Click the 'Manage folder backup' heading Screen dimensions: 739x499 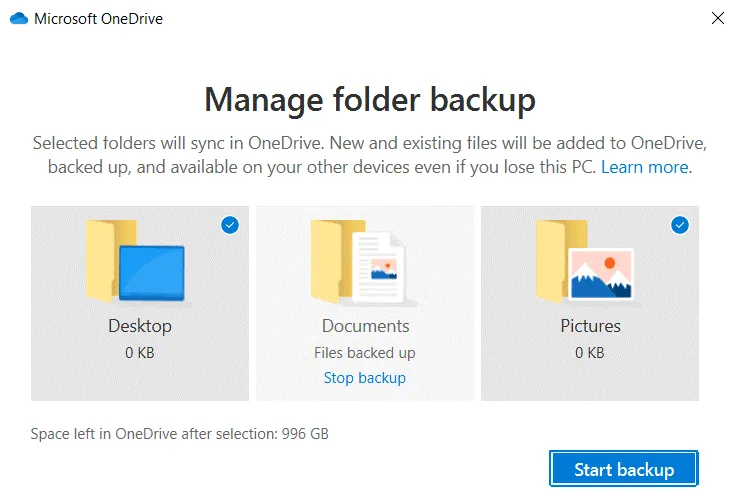coord(369,100)
